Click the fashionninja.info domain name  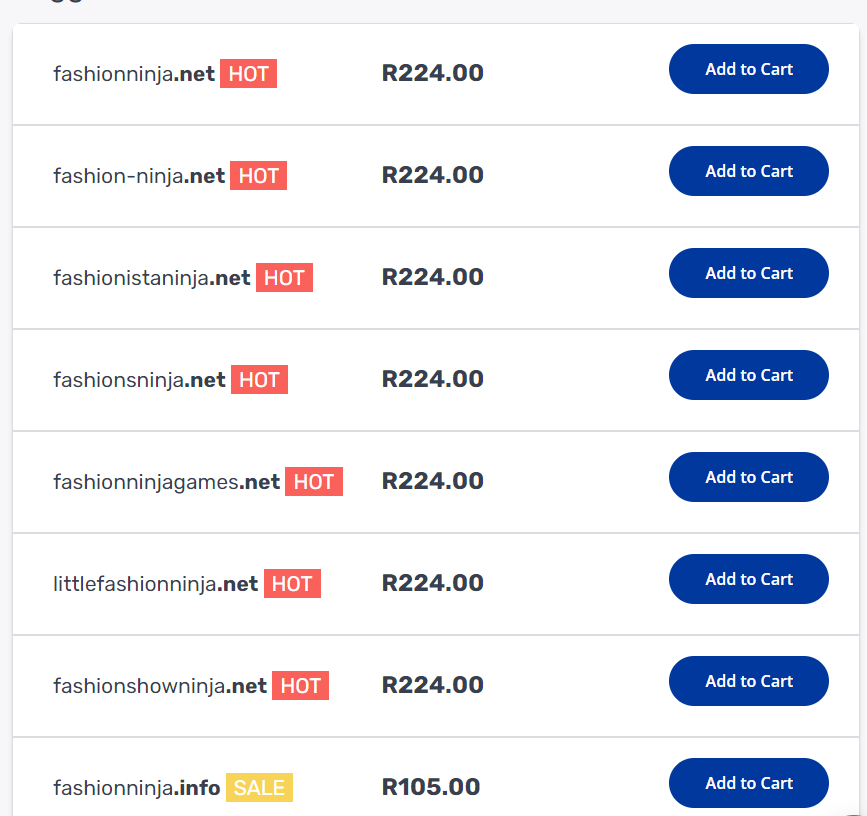point(136,788)
